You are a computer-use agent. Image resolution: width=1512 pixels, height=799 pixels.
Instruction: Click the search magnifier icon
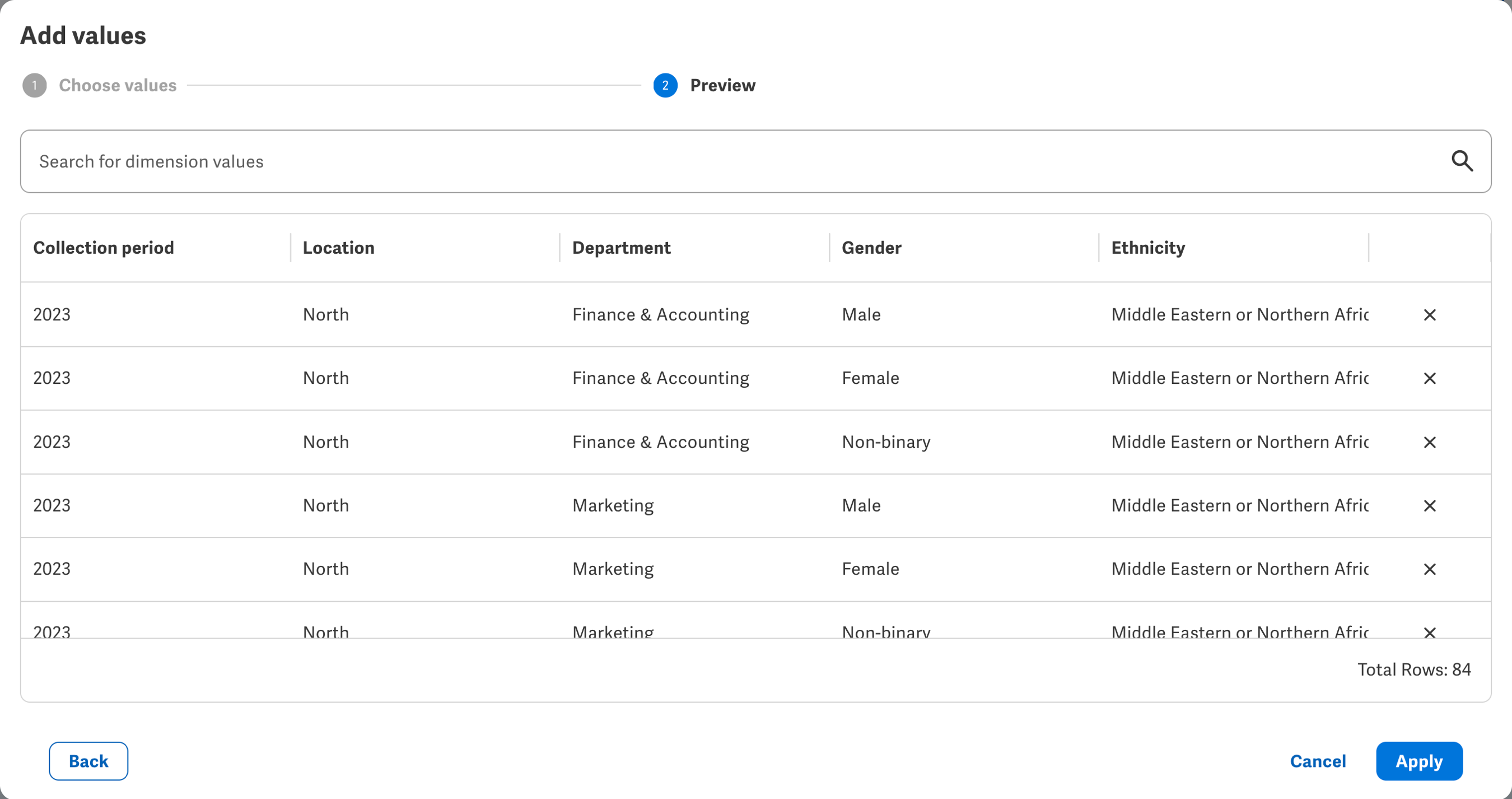pyautogui.click(x=1462, y=161)
